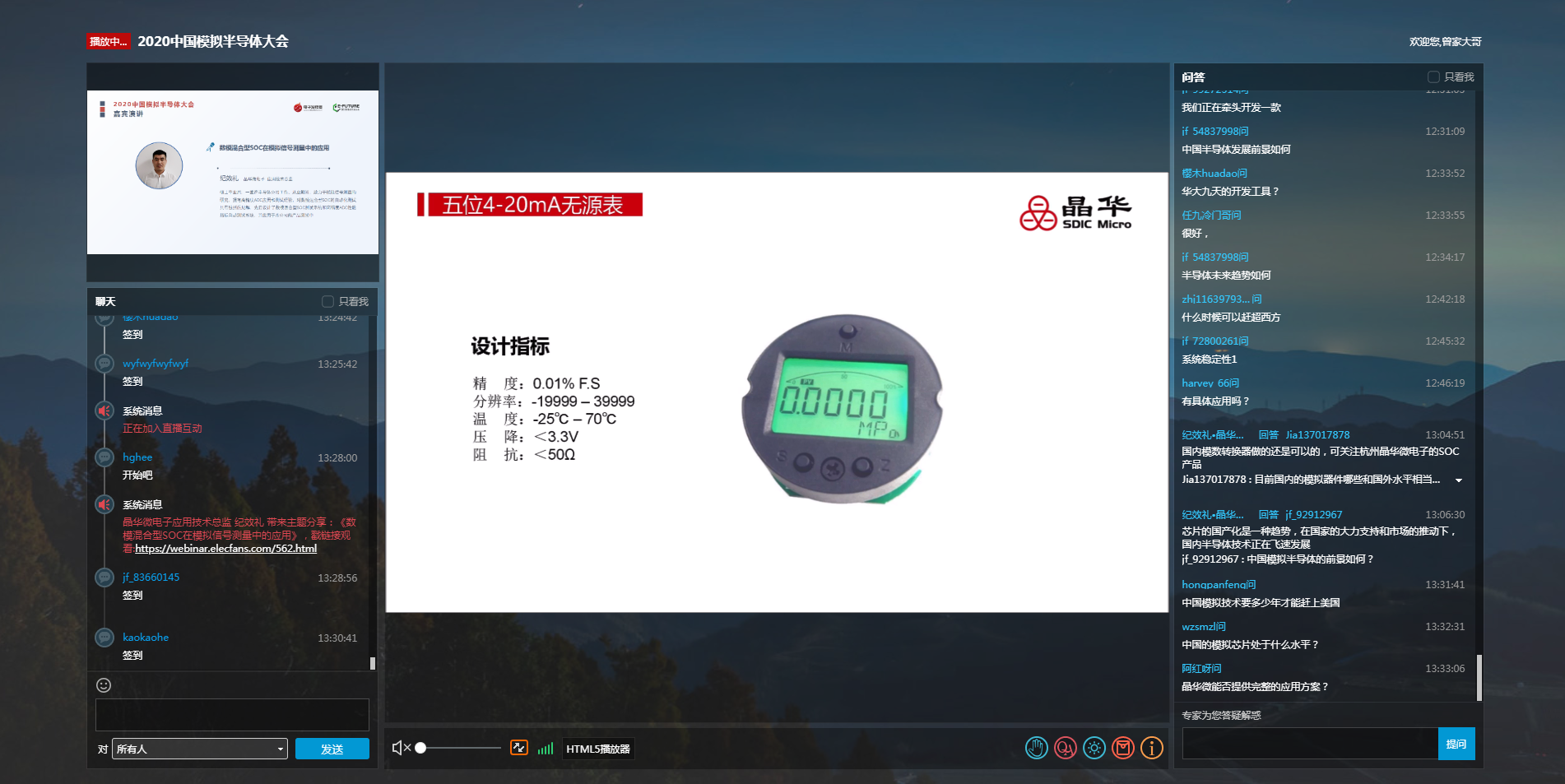Click the 播放中 live status badge
1565x784 pixels.
109,41
